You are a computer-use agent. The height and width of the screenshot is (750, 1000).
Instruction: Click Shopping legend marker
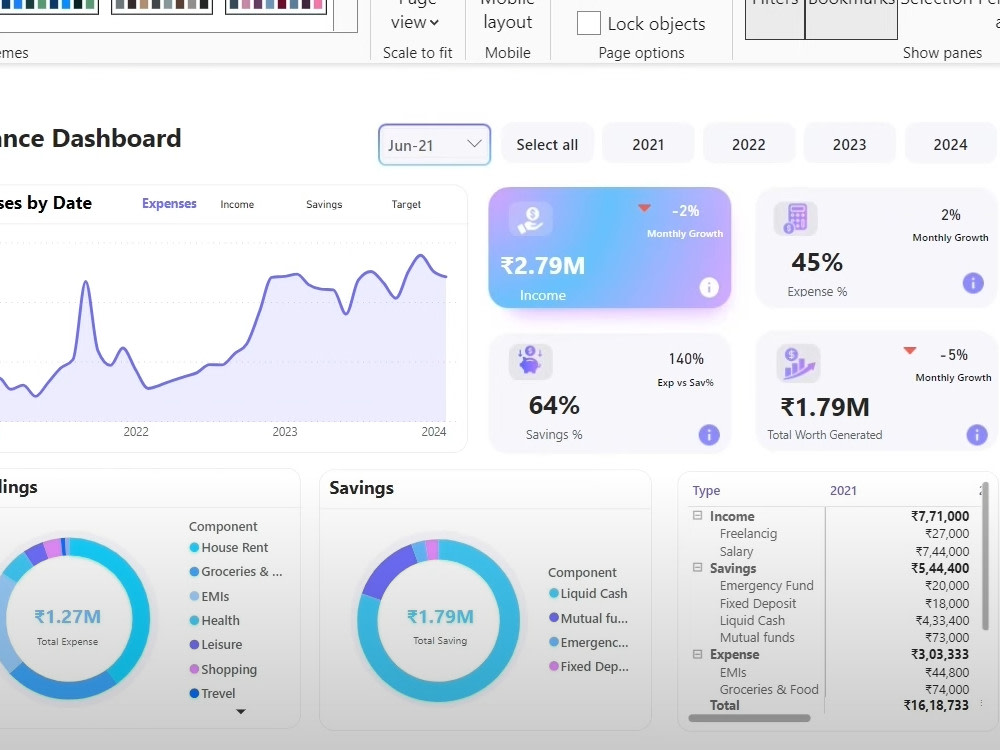click(195, 669)
